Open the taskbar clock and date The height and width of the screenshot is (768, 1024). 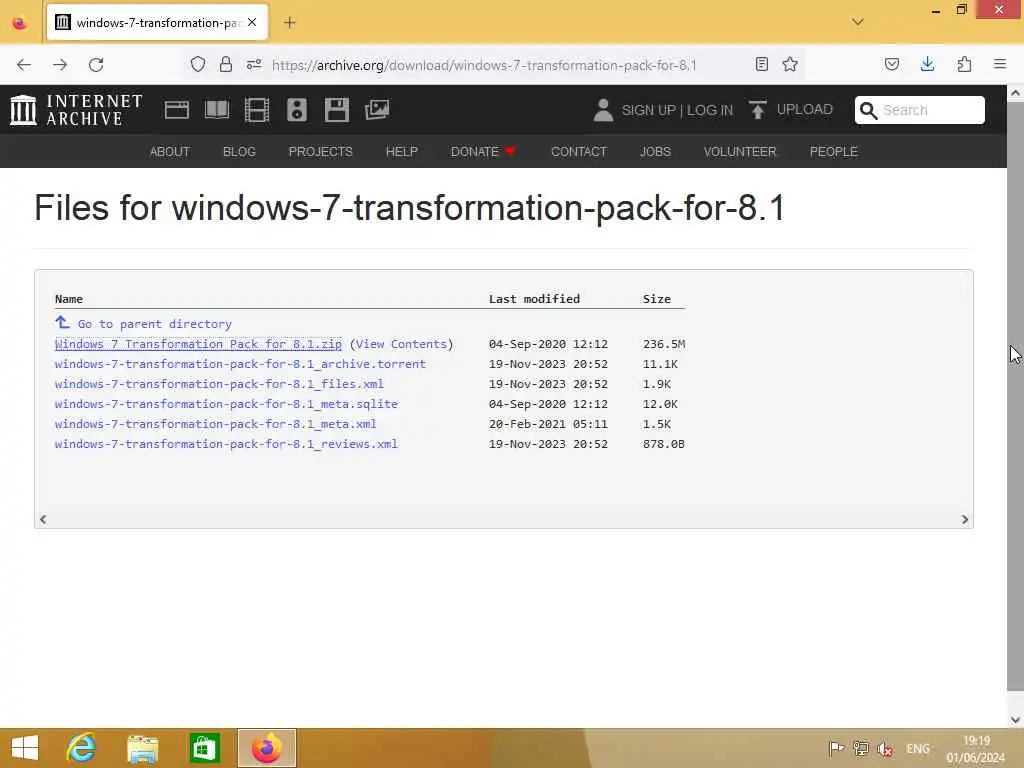976,748
